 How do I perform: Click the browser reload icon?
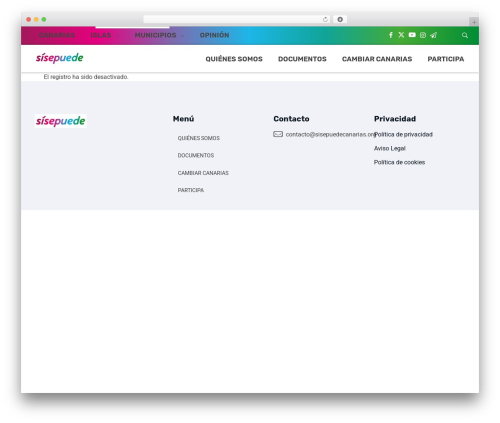pyautogui.click(x=325, y=19)
